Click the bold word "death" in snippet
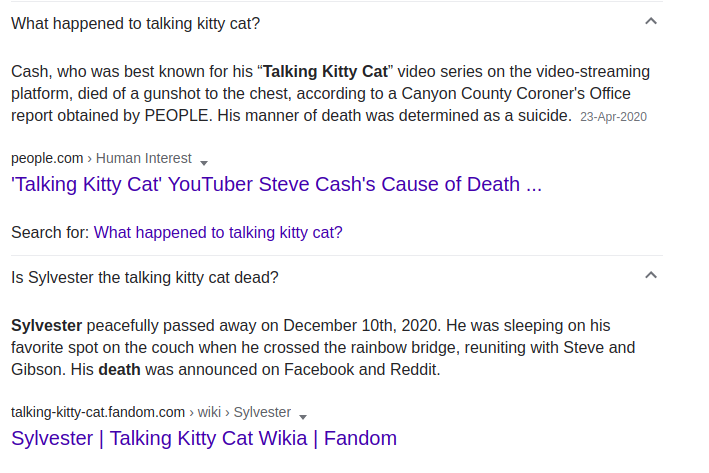709x473 pixels. click(119, 369)
